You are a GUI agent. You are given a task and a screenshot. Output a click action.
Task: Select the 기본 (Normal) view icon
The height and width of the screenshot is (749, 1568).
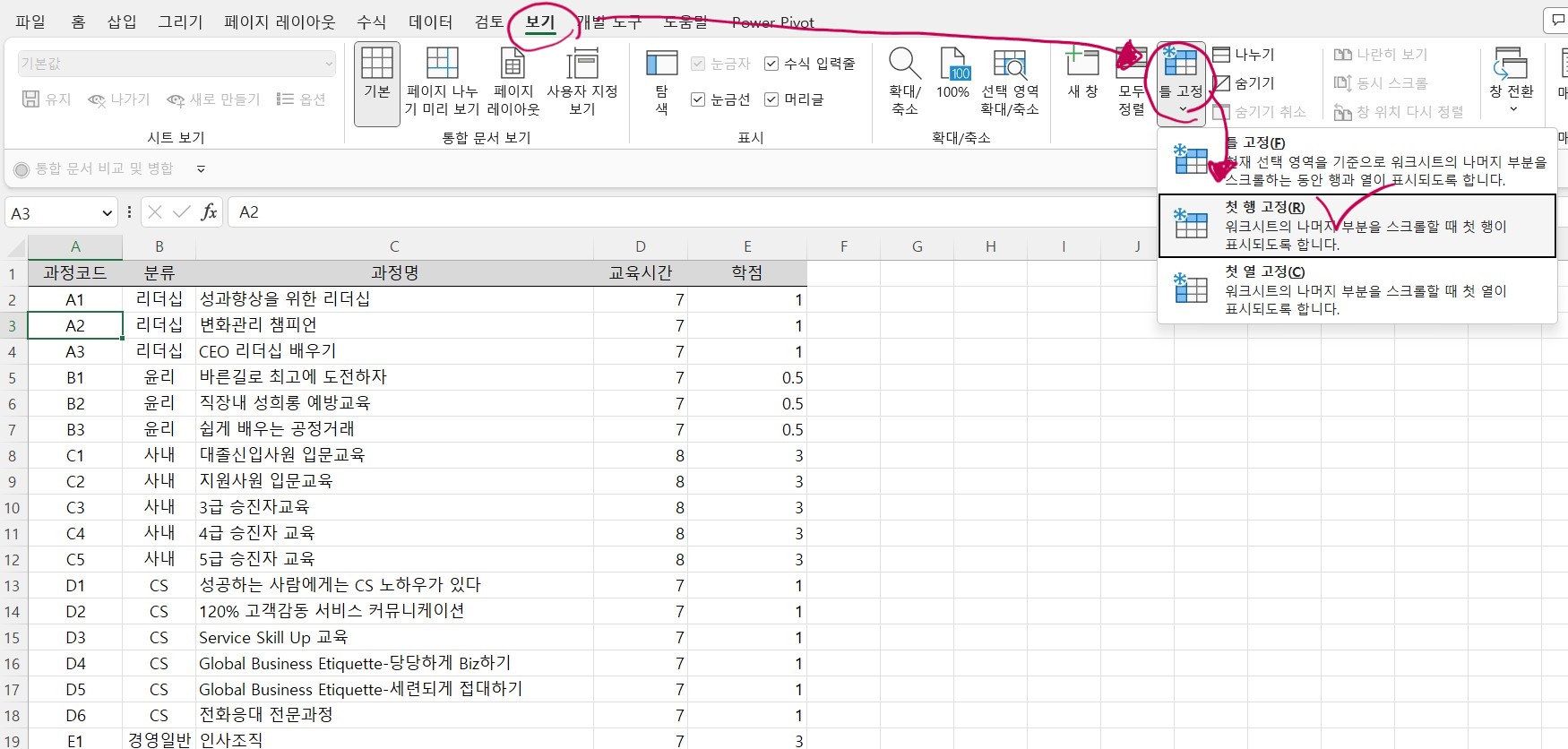click(376, 83)
